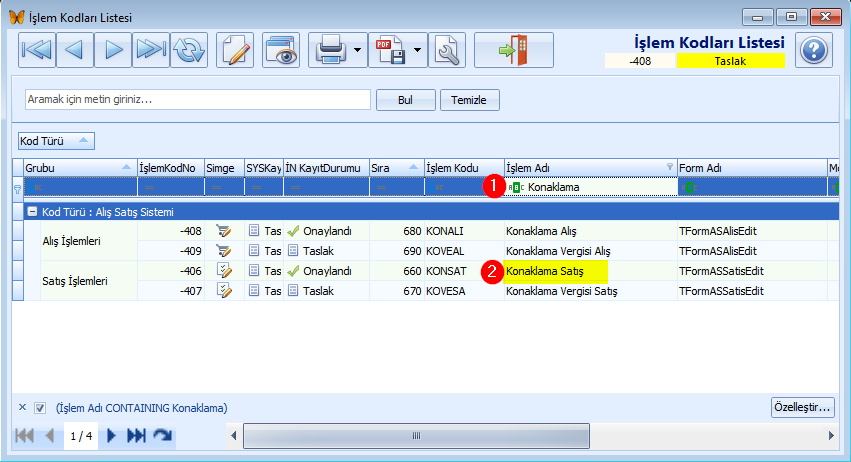
Task: Remove the filter with X icon
Action: point(22,407)
